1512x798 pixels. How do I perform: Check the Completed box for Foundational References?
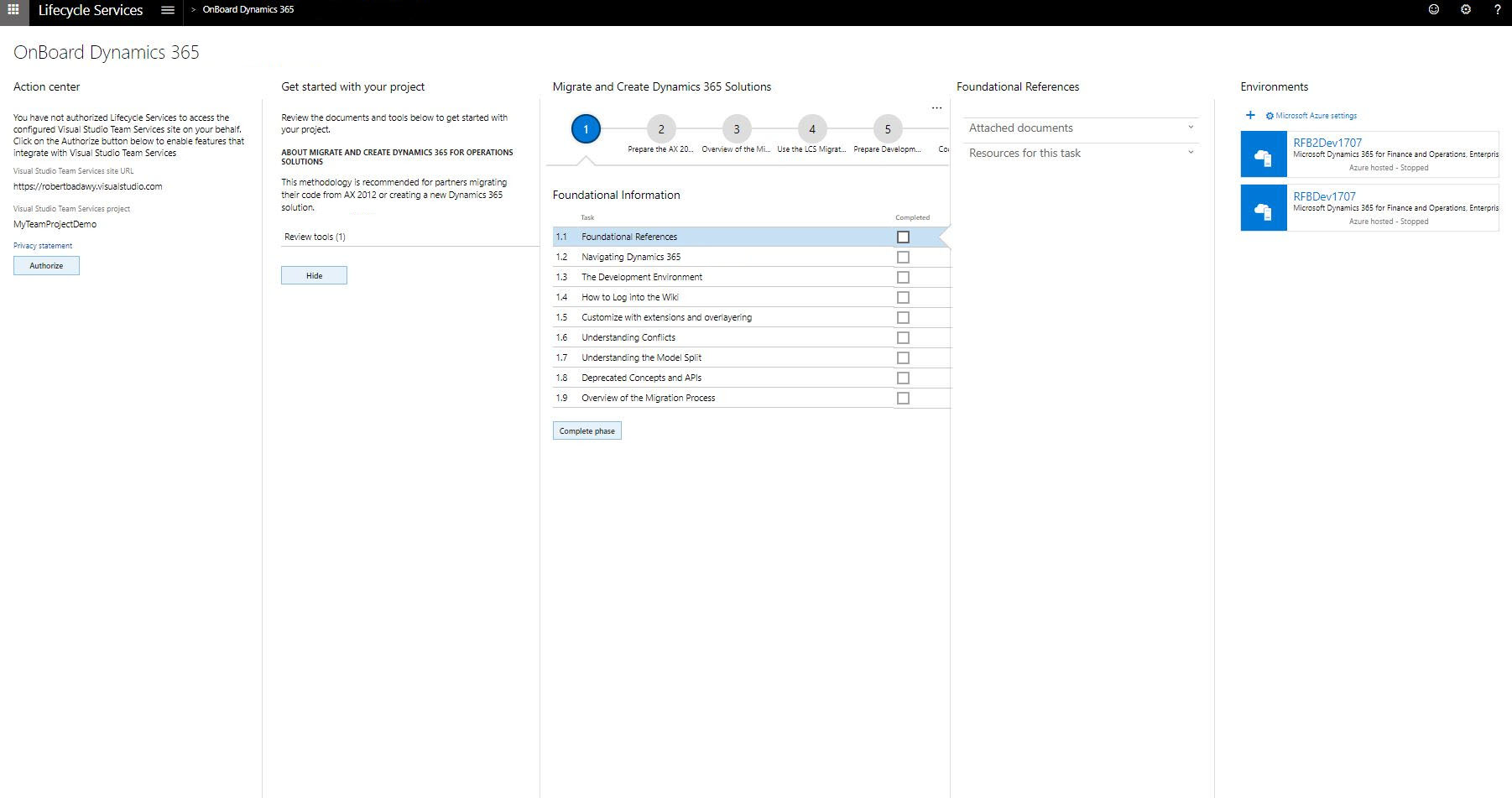[x=903, y=237]
